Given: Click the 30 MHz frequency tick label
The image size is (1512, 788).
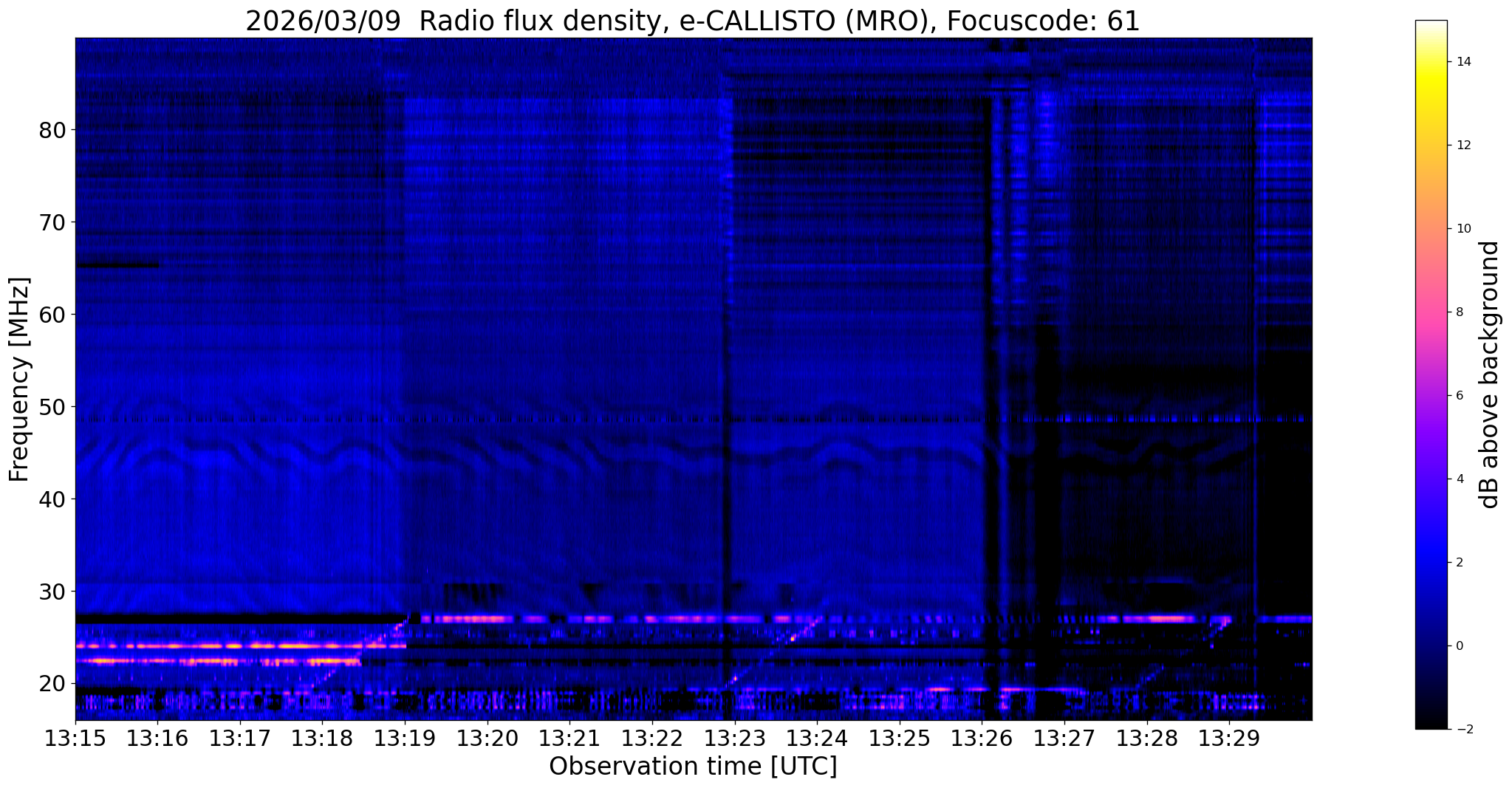Looking at the screenshot, I should click(52, 591).
